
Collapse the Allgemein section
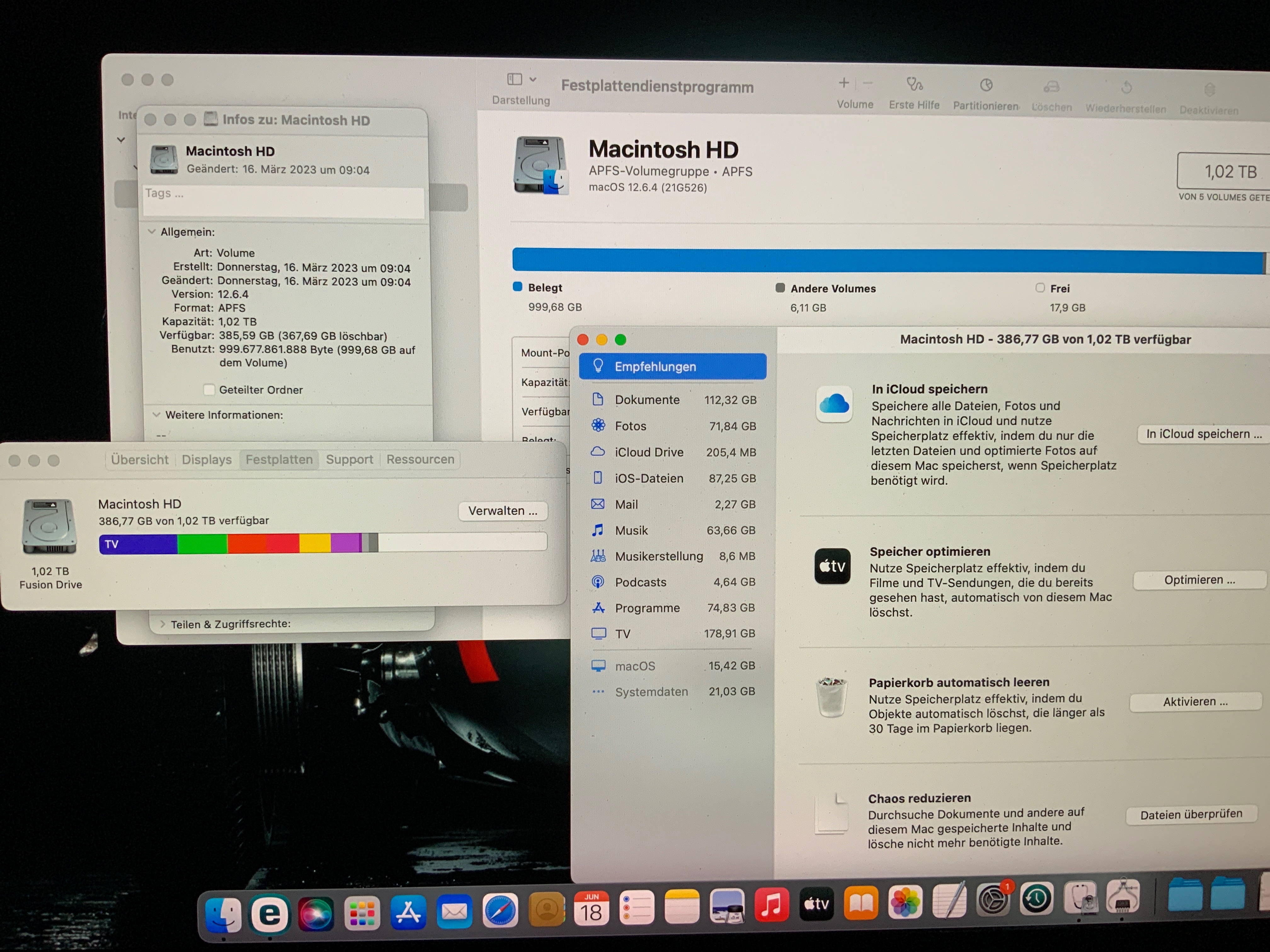click(x=152, y=232)
